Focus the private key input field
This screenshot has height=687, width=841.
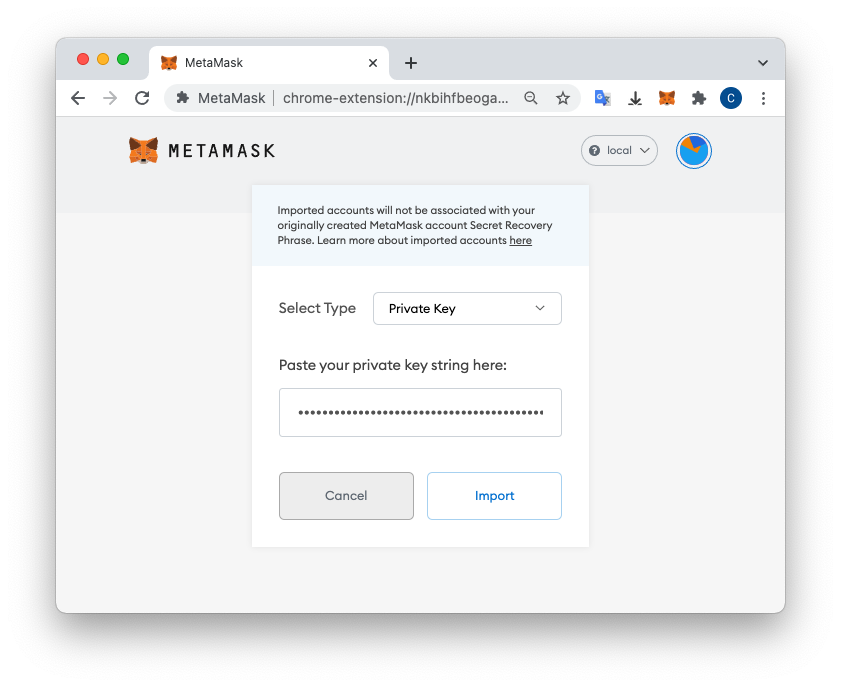[x=420, y=412]
